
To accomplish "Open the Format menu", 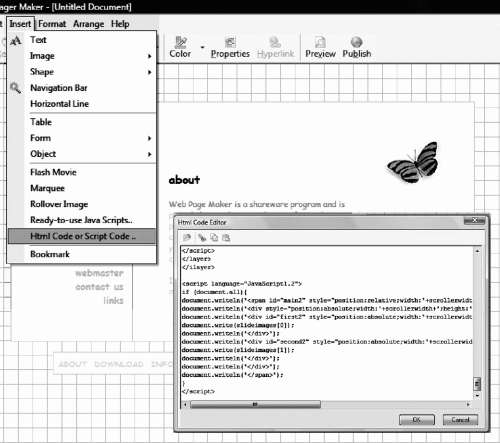I will point(52,24).
